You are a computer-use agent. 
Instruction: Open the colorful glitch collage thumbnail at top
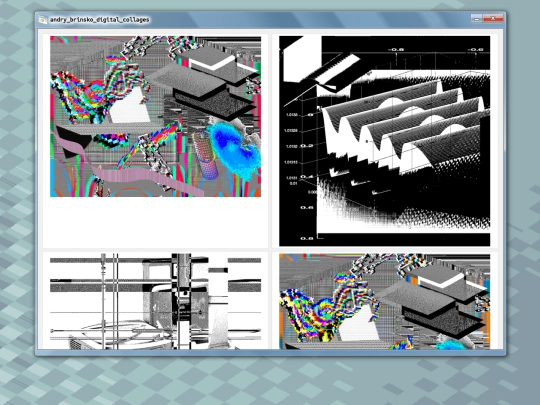[x=155, y=116]
